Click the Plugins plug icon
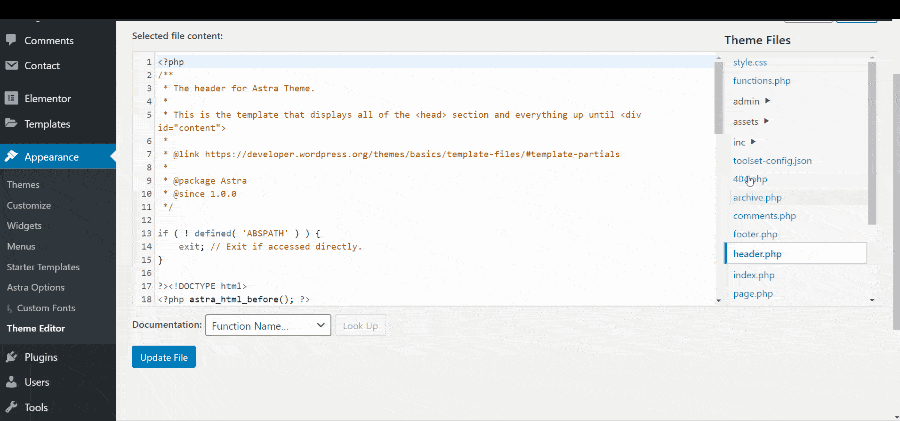Screen dimensions: 900x421 tap(11, 357)
